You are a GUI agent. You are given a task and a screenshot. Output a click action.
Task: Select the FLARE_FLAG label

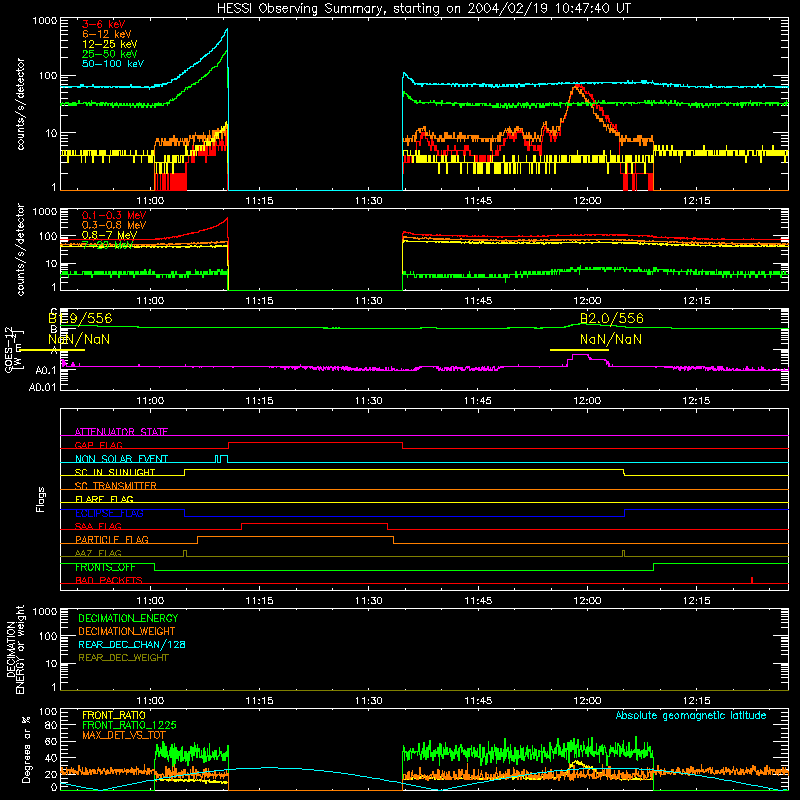pos(104,499)
